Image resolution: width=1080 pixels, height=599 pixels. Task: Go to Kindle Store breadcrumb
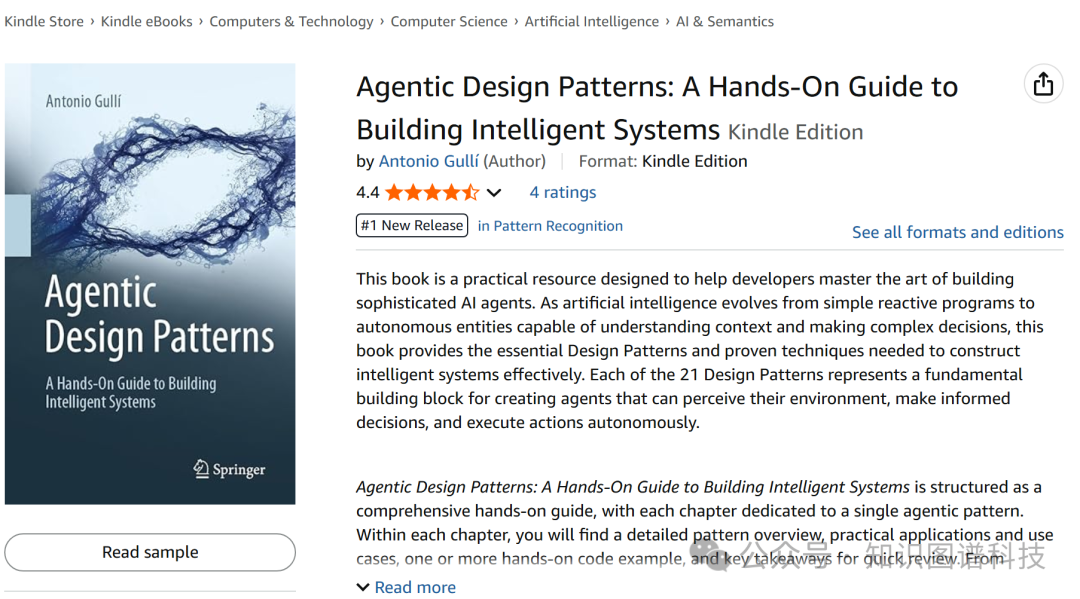coord(44,21)
